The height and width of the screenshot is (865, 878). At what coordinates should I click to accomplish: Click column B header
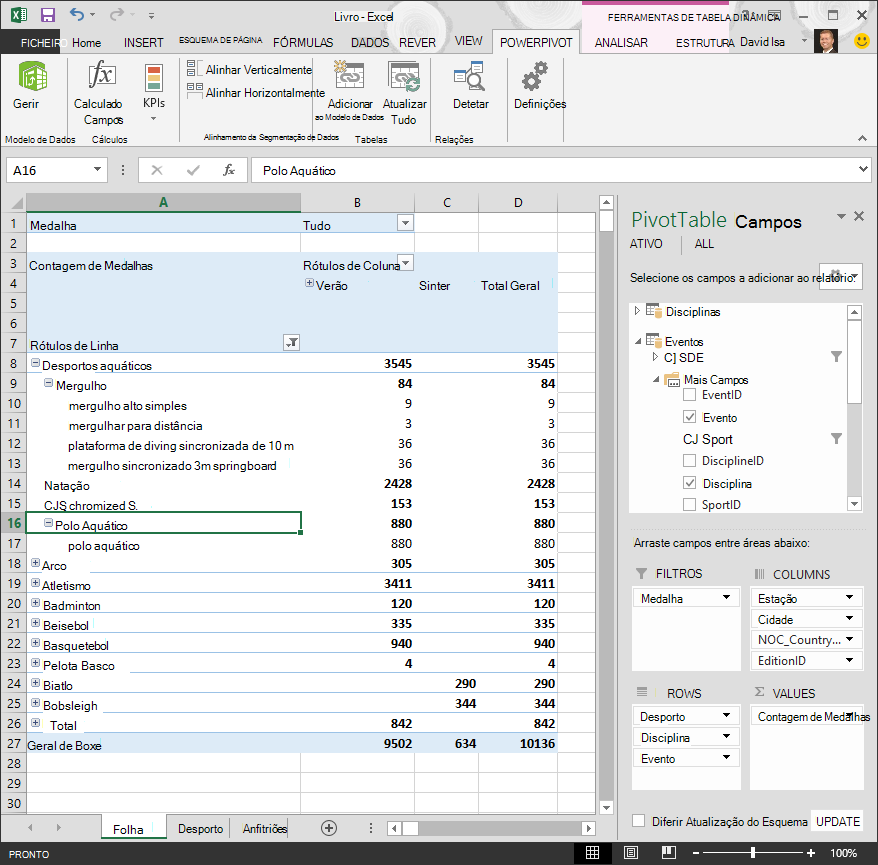357,202
